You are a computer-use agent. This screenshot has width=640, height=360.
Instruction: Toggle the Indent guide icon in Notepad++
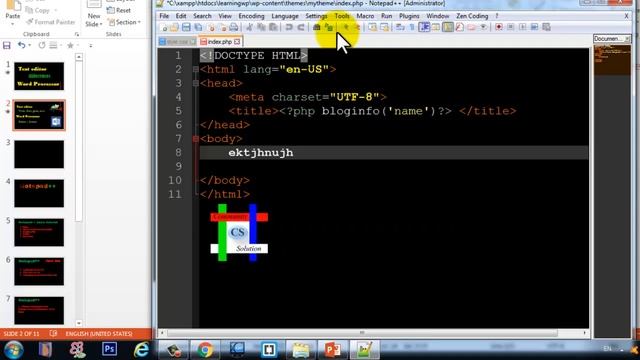point(424,27)
